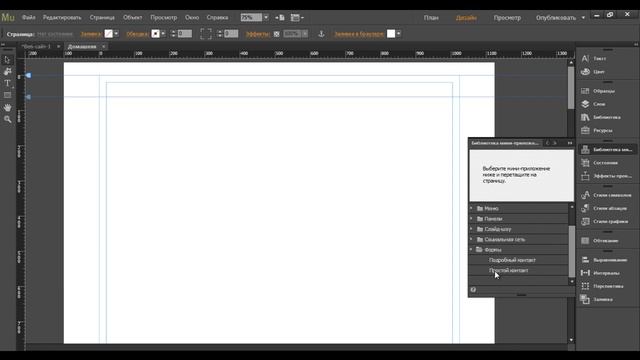Collapse the widget library panel arrows
Image resolution: width=640 pixels, height=360 pixels.
tap(570, 143)
